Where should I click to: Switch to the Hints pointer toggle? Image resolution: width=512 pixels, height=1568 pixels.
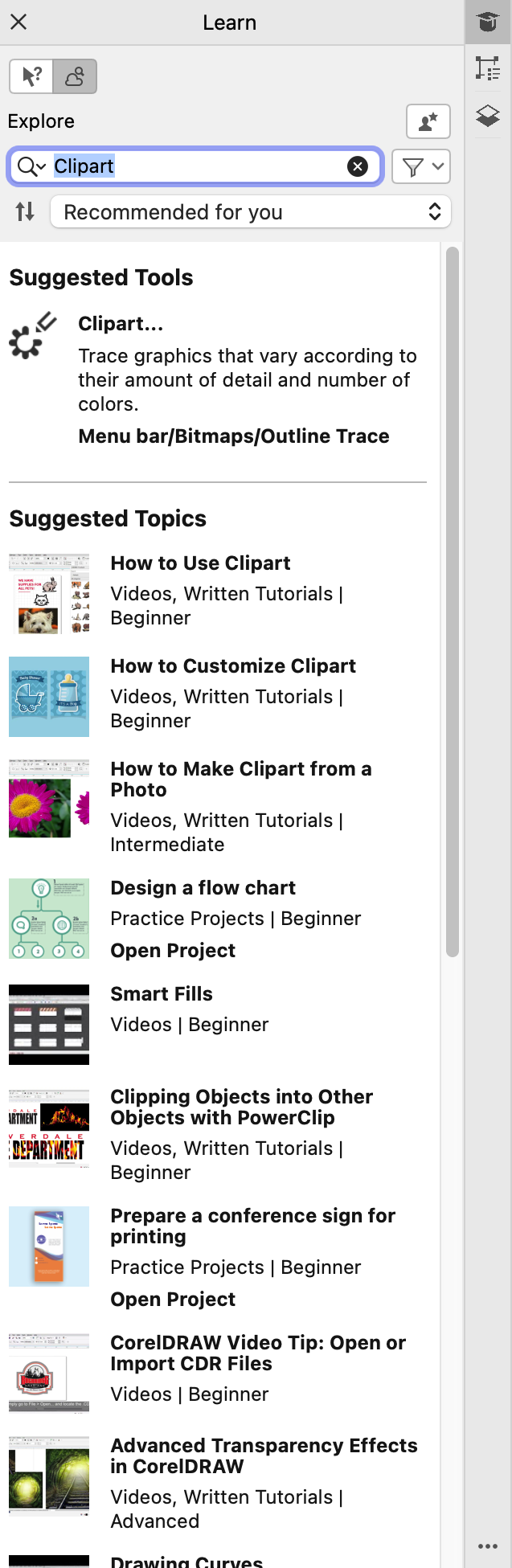tap(31, 76)
